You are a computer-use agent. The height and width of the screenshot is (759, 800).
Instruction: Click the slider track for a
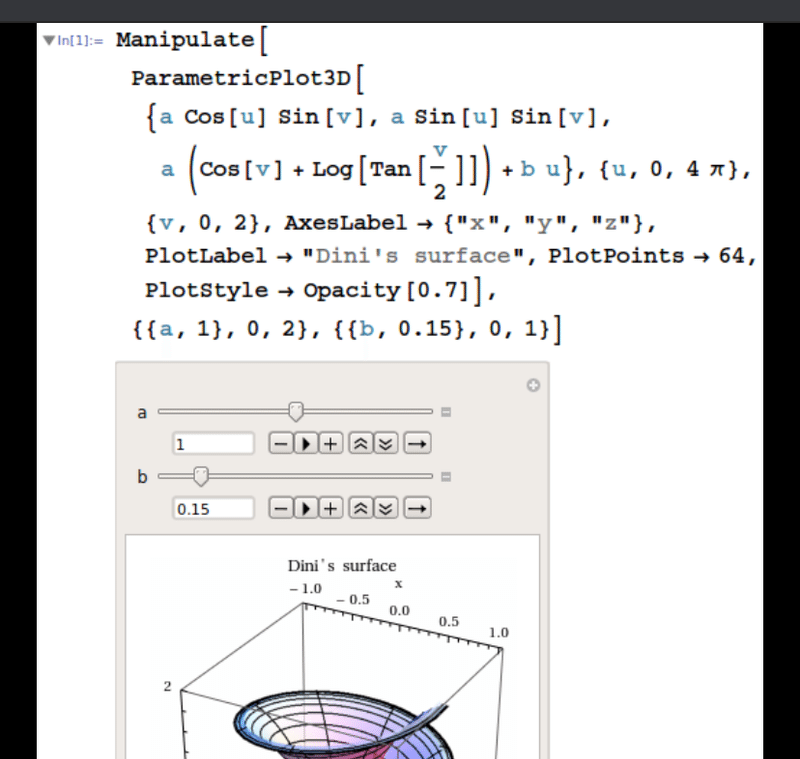click(295, 411)
